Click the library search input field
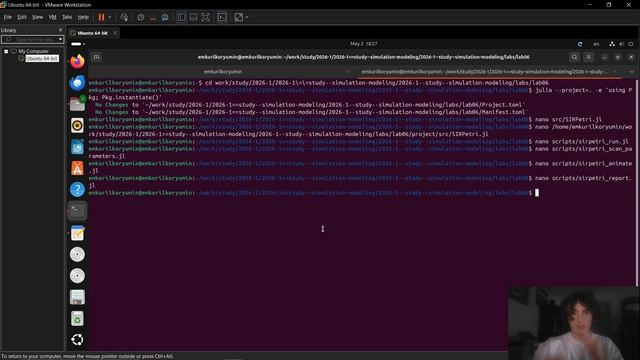This screenshot has height=360, width=640. pyautogui.click(x=29, y=39)
